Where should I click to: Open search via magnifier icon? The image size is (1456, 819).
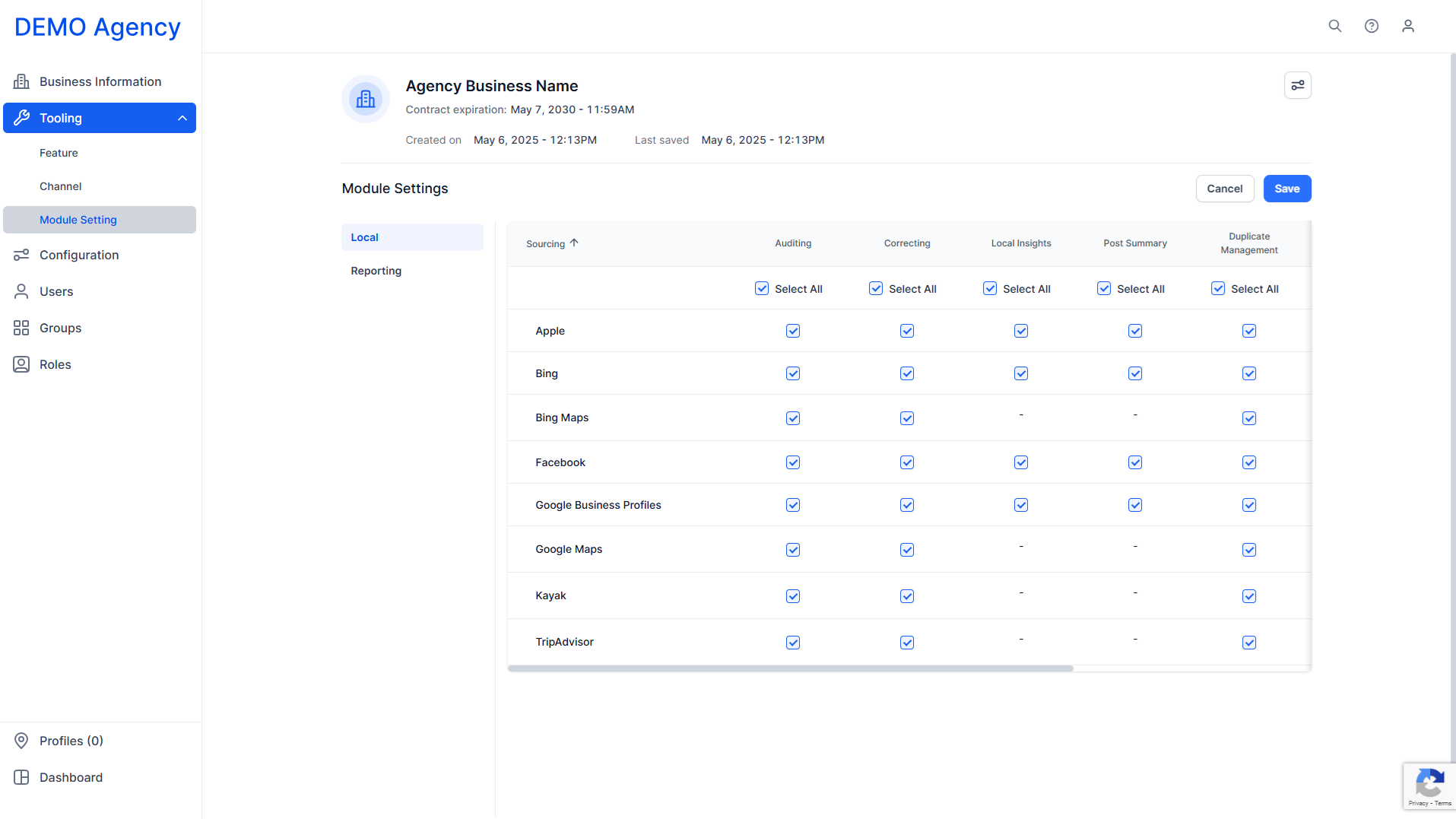(1335, 26)
